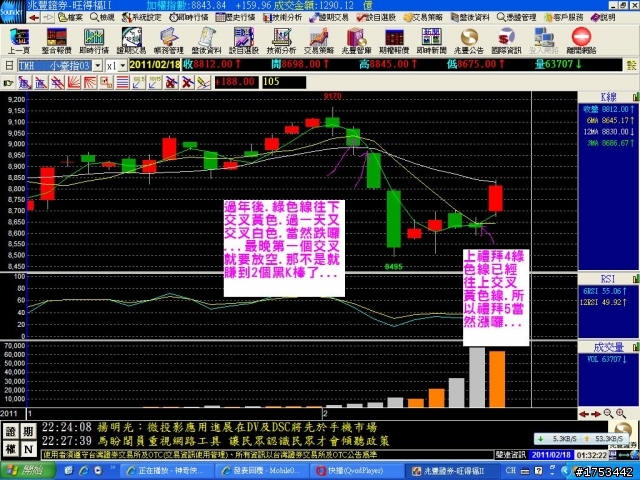Click the red left arrow below chart
Viewport: 640px width, 480px height.
584,414
